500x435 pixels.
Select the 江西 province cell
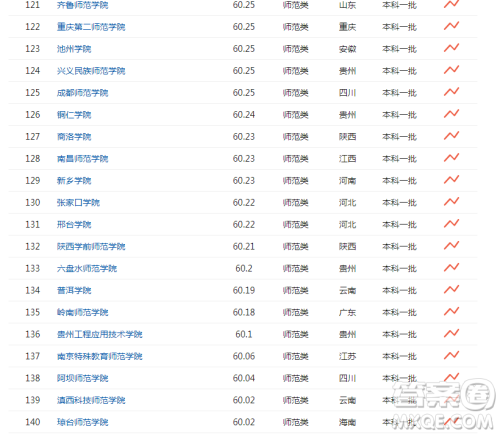pyautogui.click(x=347, y=159)
